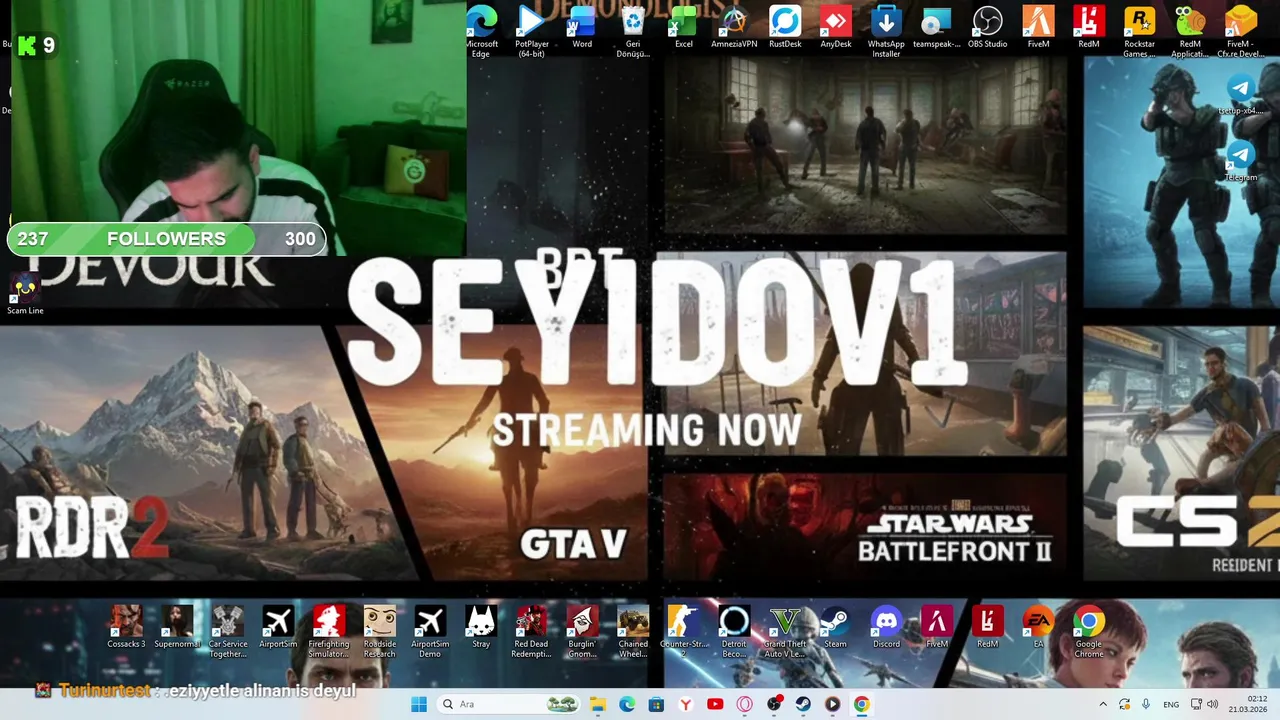The width and height of the screenshot is (1280, 720).
Task: Open the Counter-Strike 2 desktop shortcut
Action: click(684, 631)
